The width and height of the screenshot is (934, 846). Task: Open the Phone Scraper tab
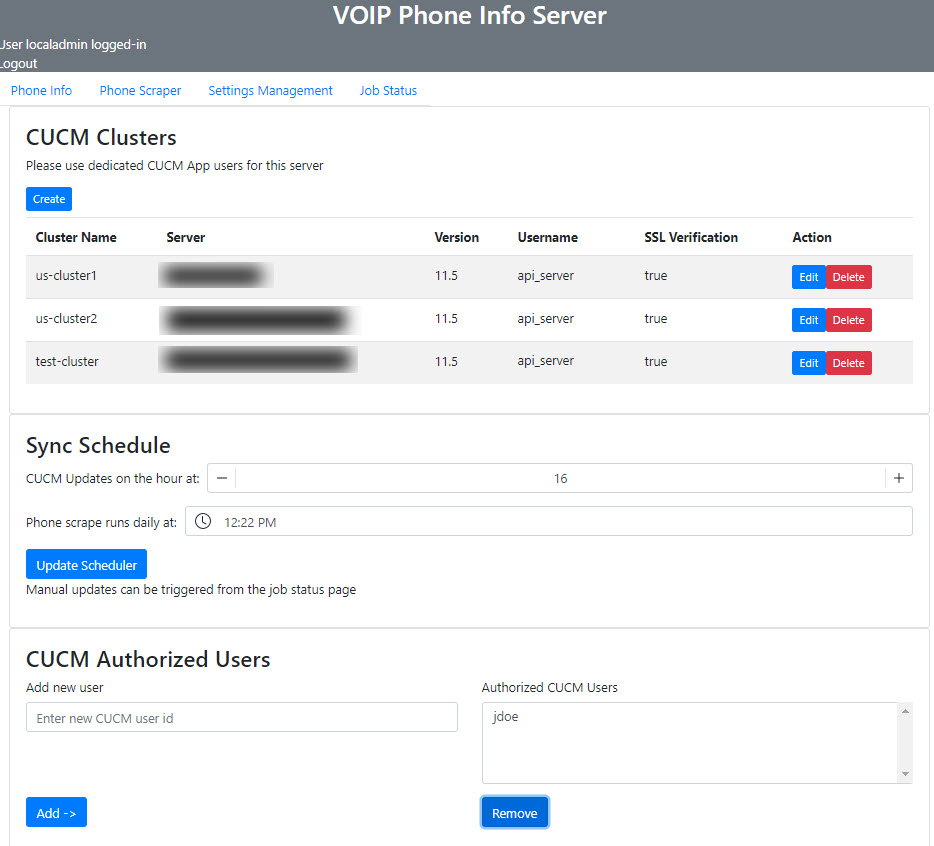[140, 91]
